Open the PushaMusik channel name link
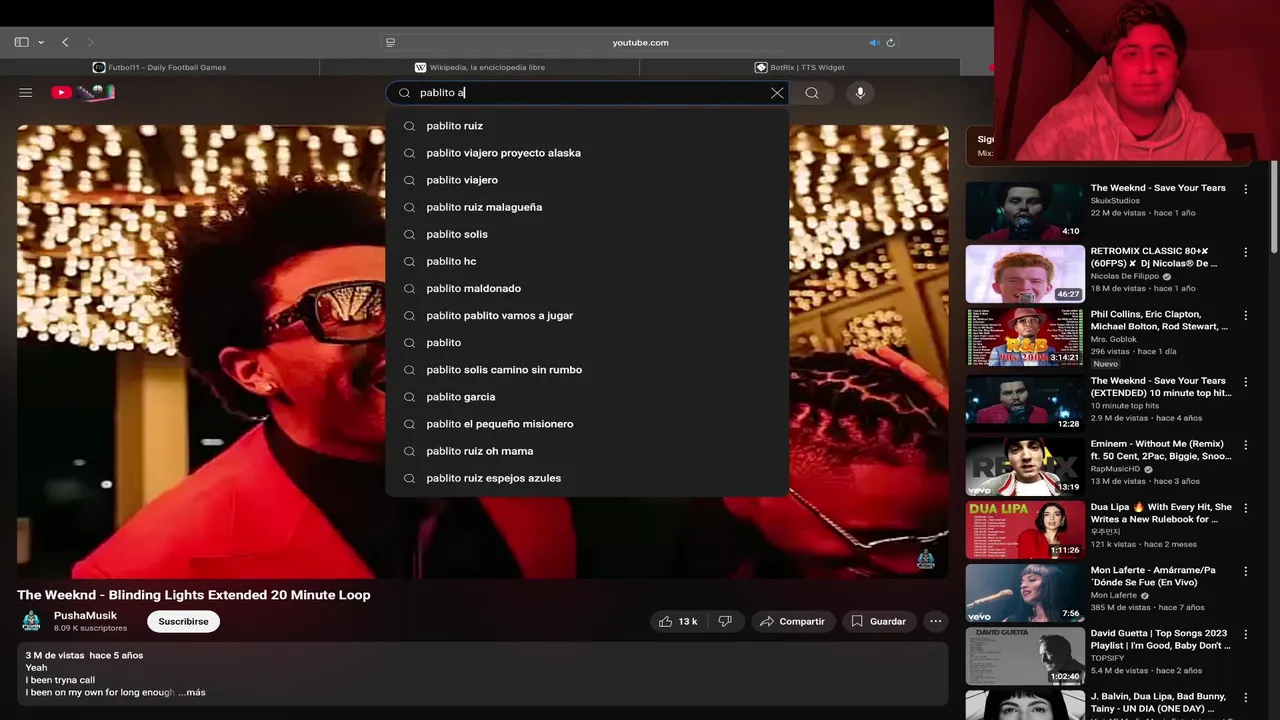1280x720 pixels. (85, 615)
